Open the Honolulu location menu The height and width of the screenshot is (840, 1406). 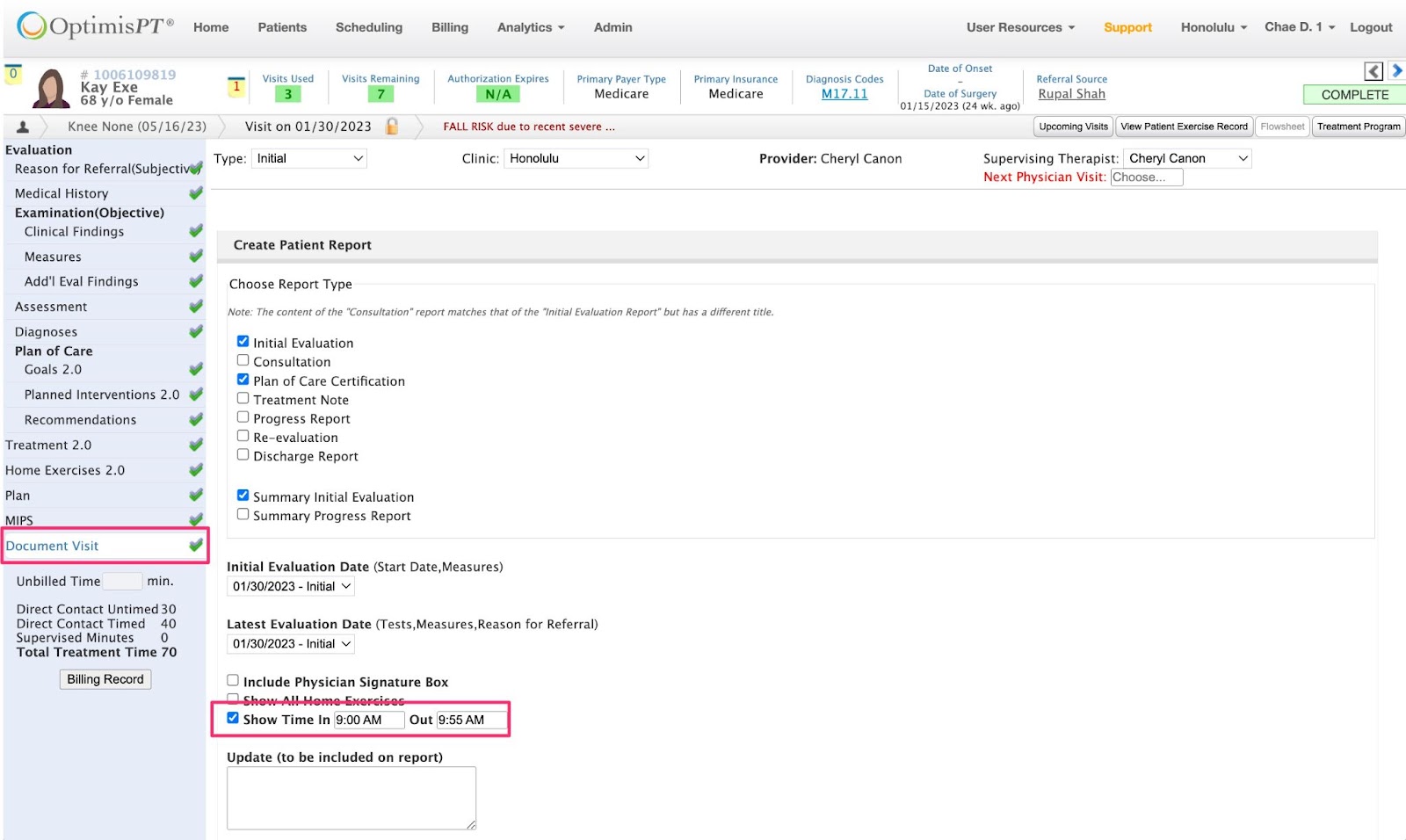1214,27
